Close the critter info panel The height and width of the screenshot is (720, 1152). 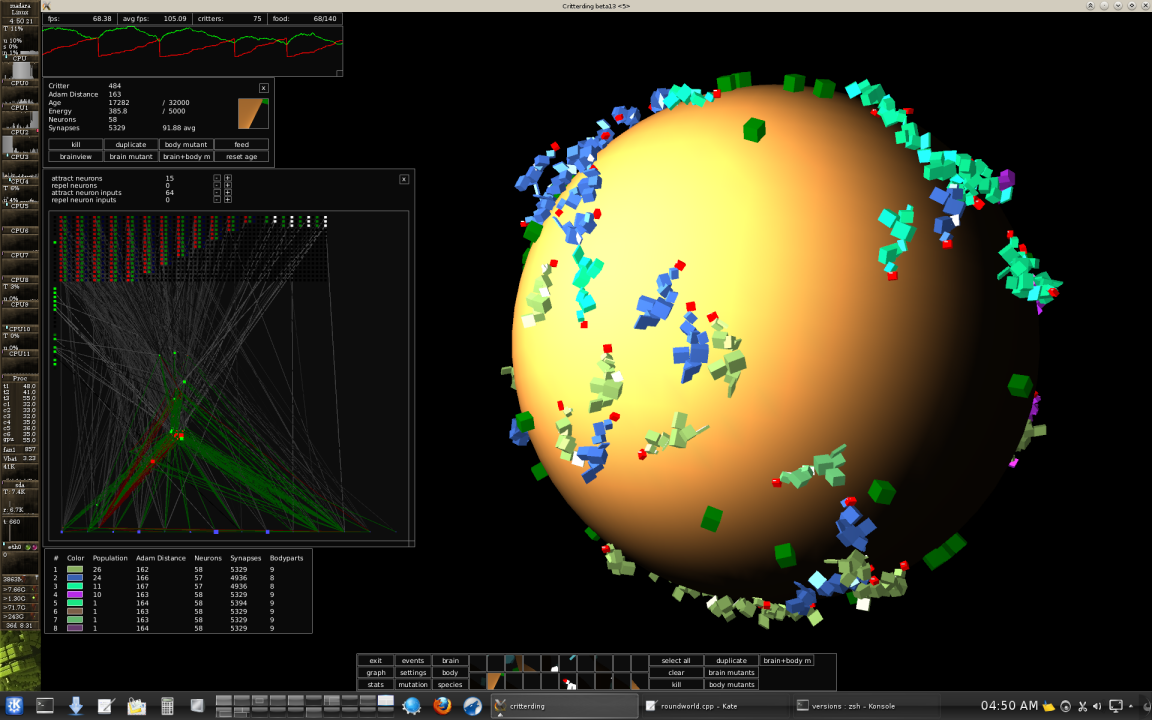click(x=264, y=88)
